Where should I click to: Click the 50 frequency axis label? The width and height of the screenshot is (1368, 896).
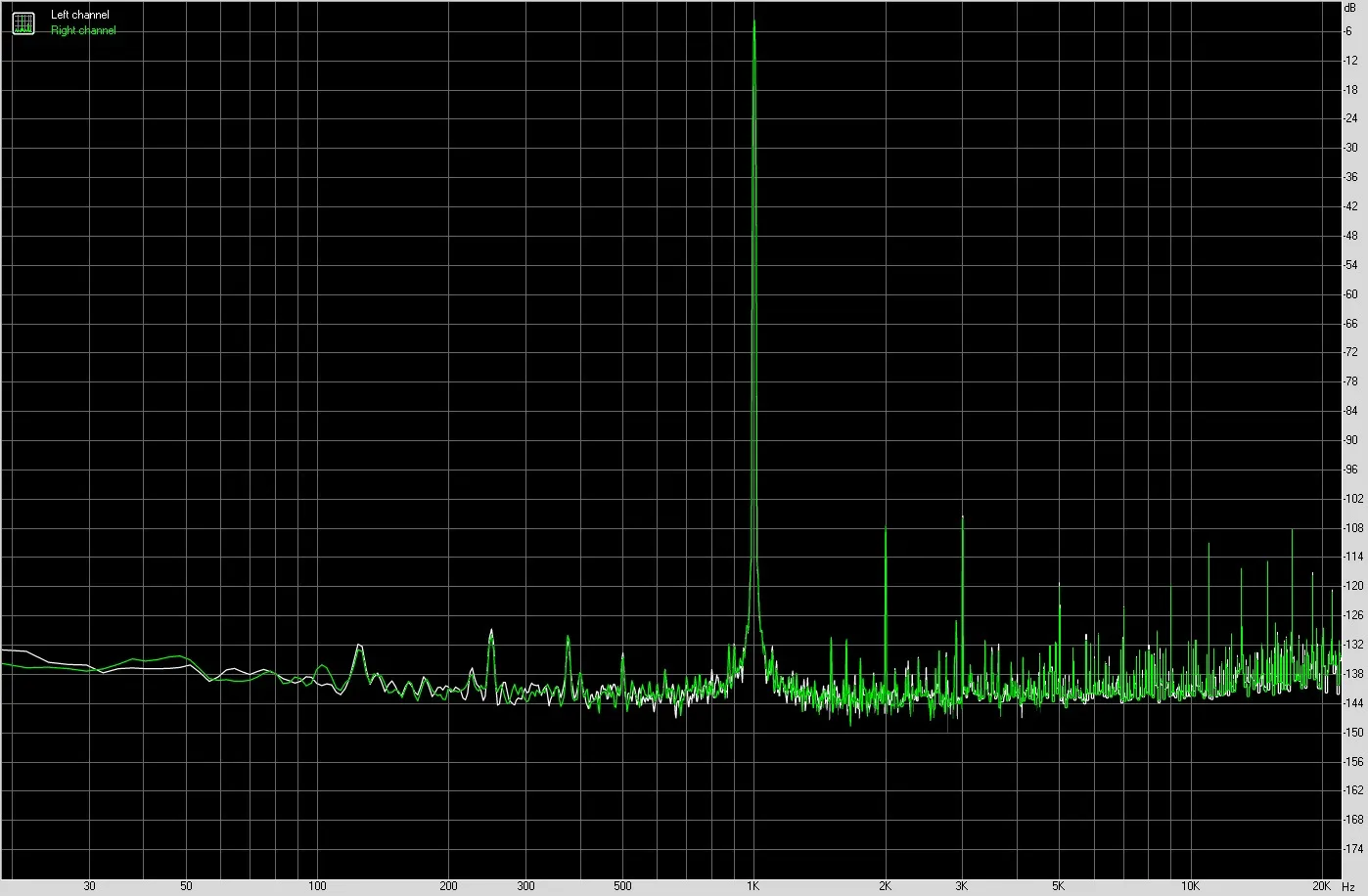187,886
